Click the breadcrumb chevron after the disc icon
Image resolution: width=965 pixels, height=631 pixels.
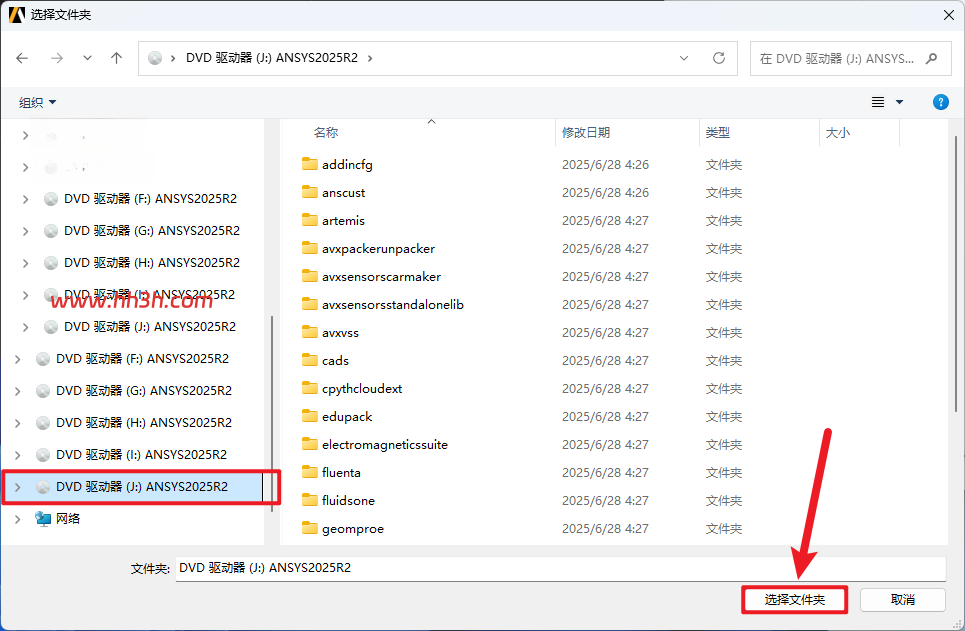click(173, 58)
